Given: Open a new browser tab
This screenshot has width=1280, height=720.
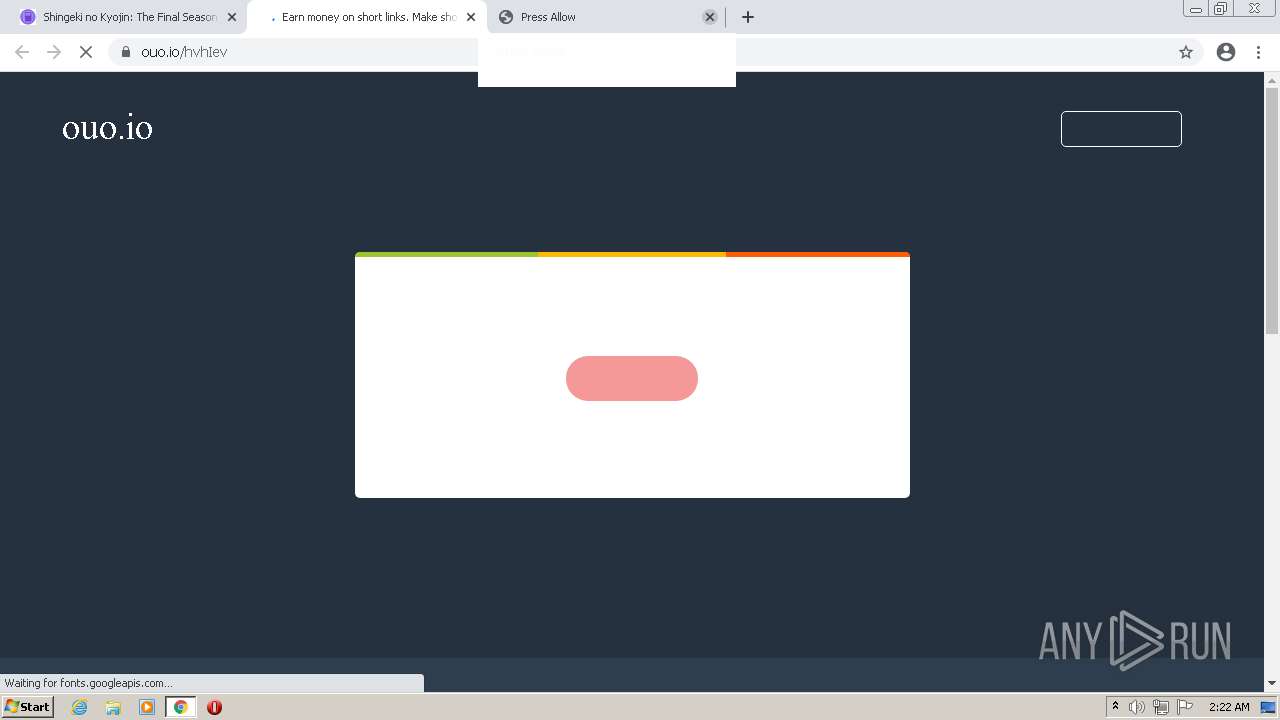Looking at the screenshot, I should coord(748,17).
